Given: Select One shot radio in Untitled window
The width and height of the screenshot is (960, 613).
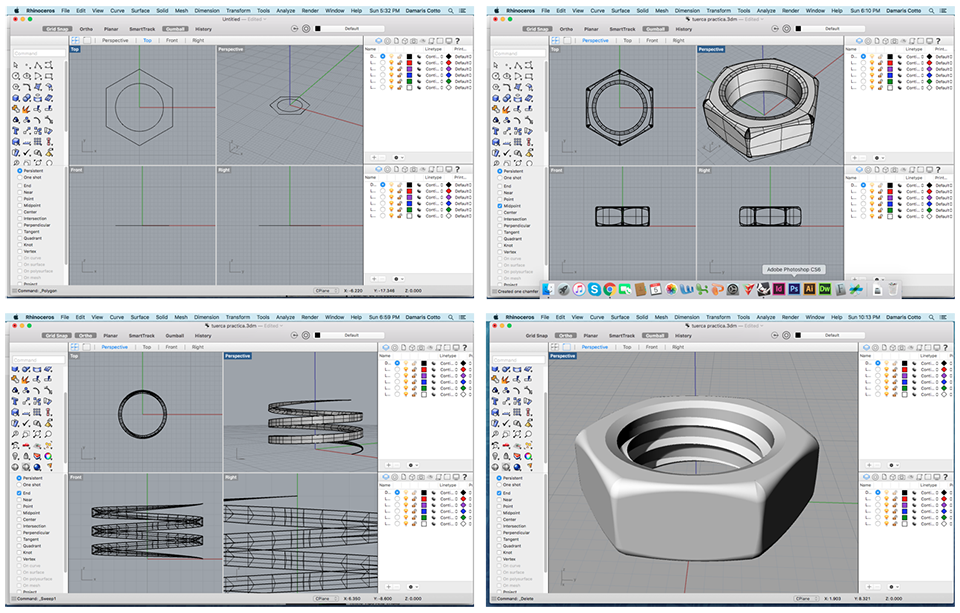Looking at the screenshot, I should click(20, 178).
